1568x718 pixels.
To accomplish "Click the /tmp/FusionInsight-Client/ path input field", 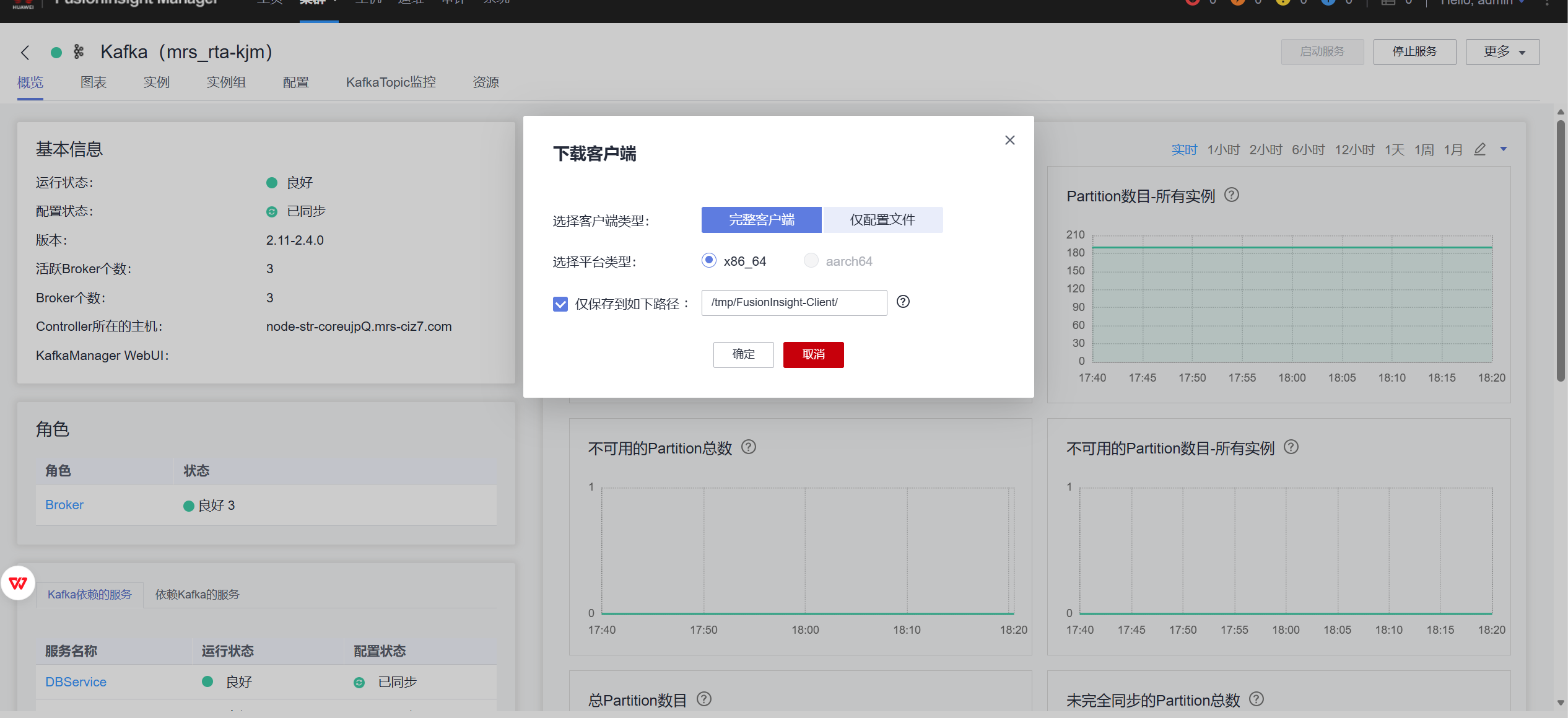I will click(x=793, y=302).
